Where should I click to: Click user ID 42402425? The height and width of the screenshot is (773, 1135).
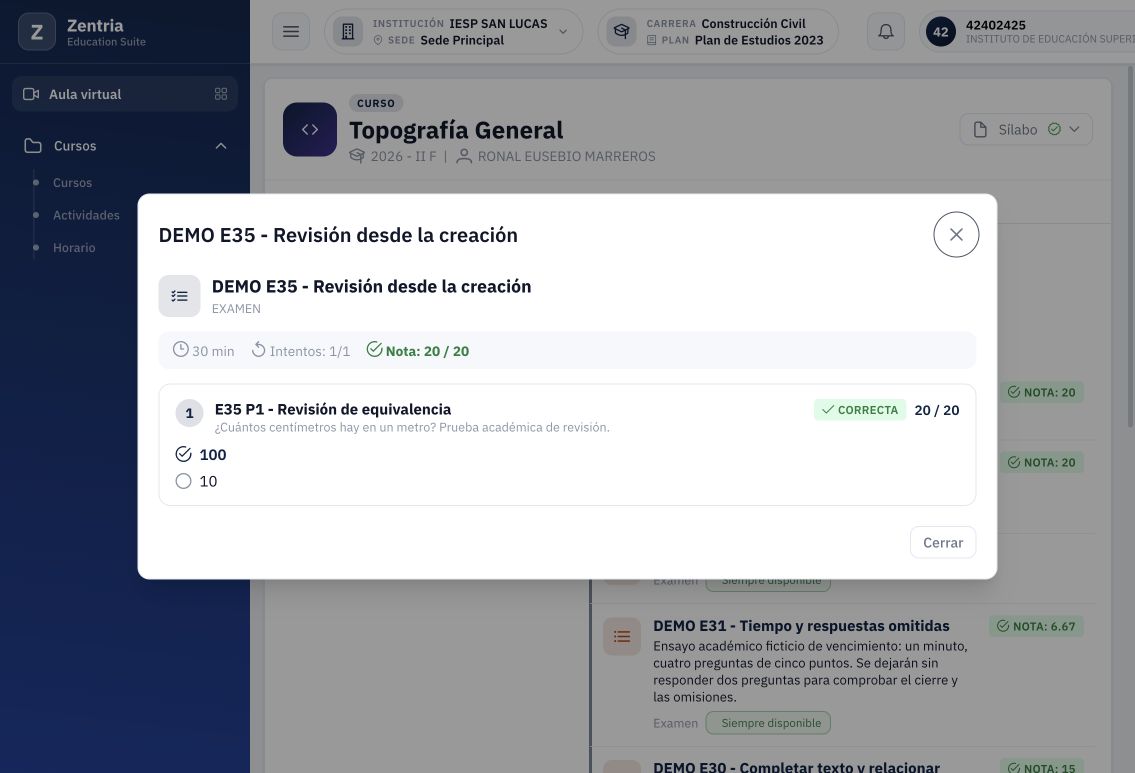coord(995,25)
